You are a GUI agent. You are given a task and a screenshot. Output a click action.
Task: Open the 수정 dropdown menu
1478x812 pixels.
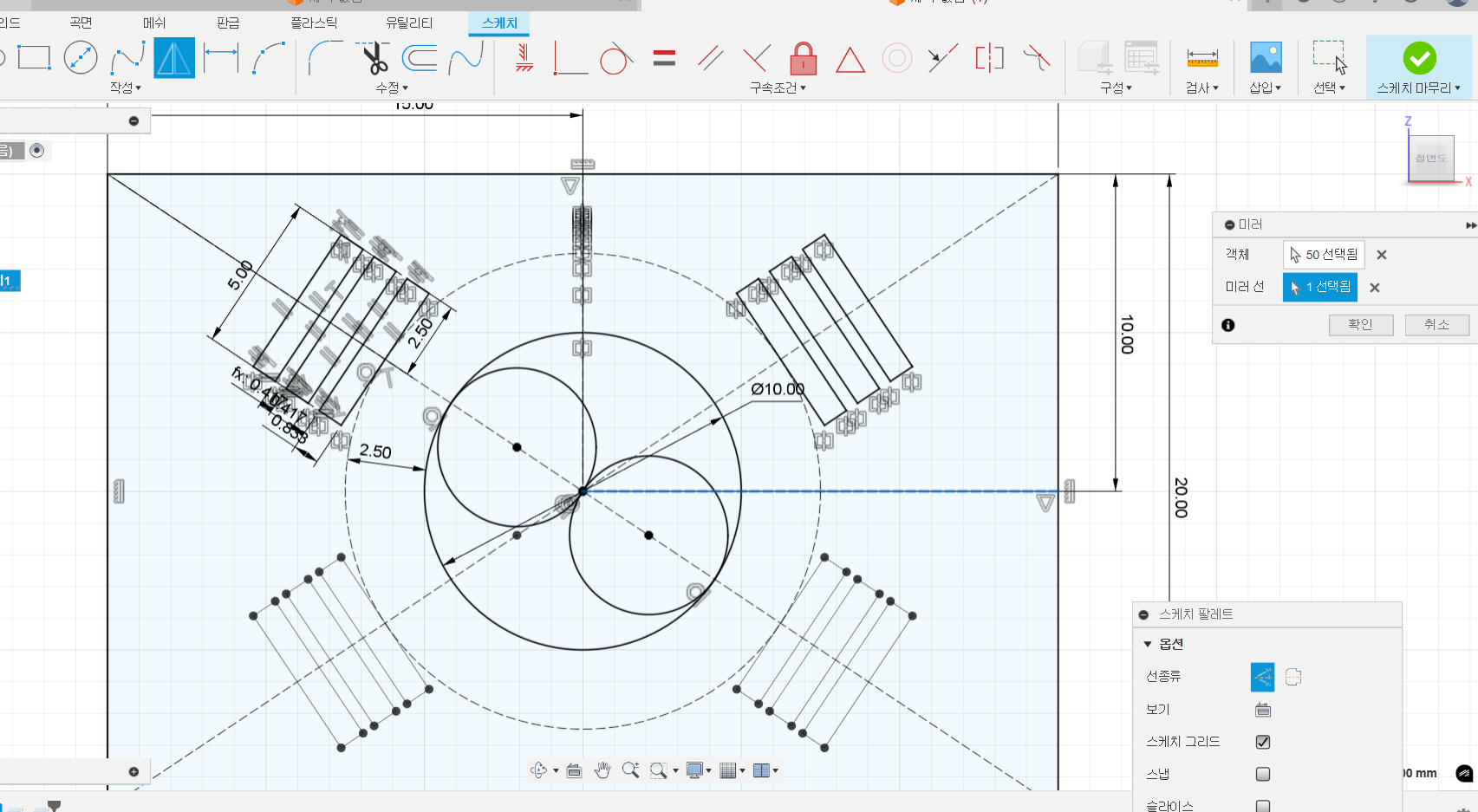[391, 88]
